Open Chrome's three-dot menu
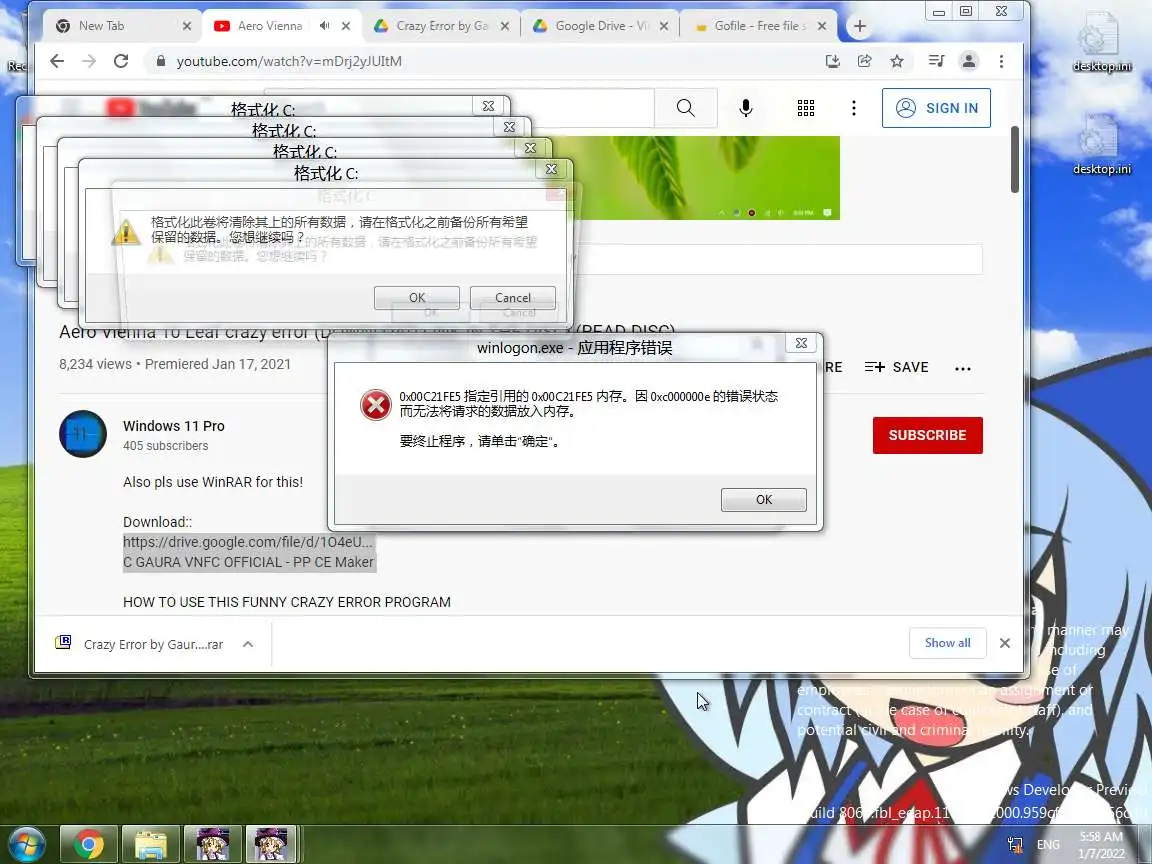This screenshot has width=1152, height=864. click(1001, 61)
